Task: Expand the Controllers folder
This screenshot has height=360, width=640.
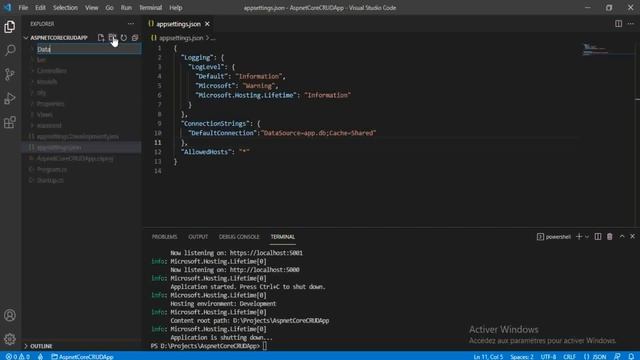Action: click(52, 71)
